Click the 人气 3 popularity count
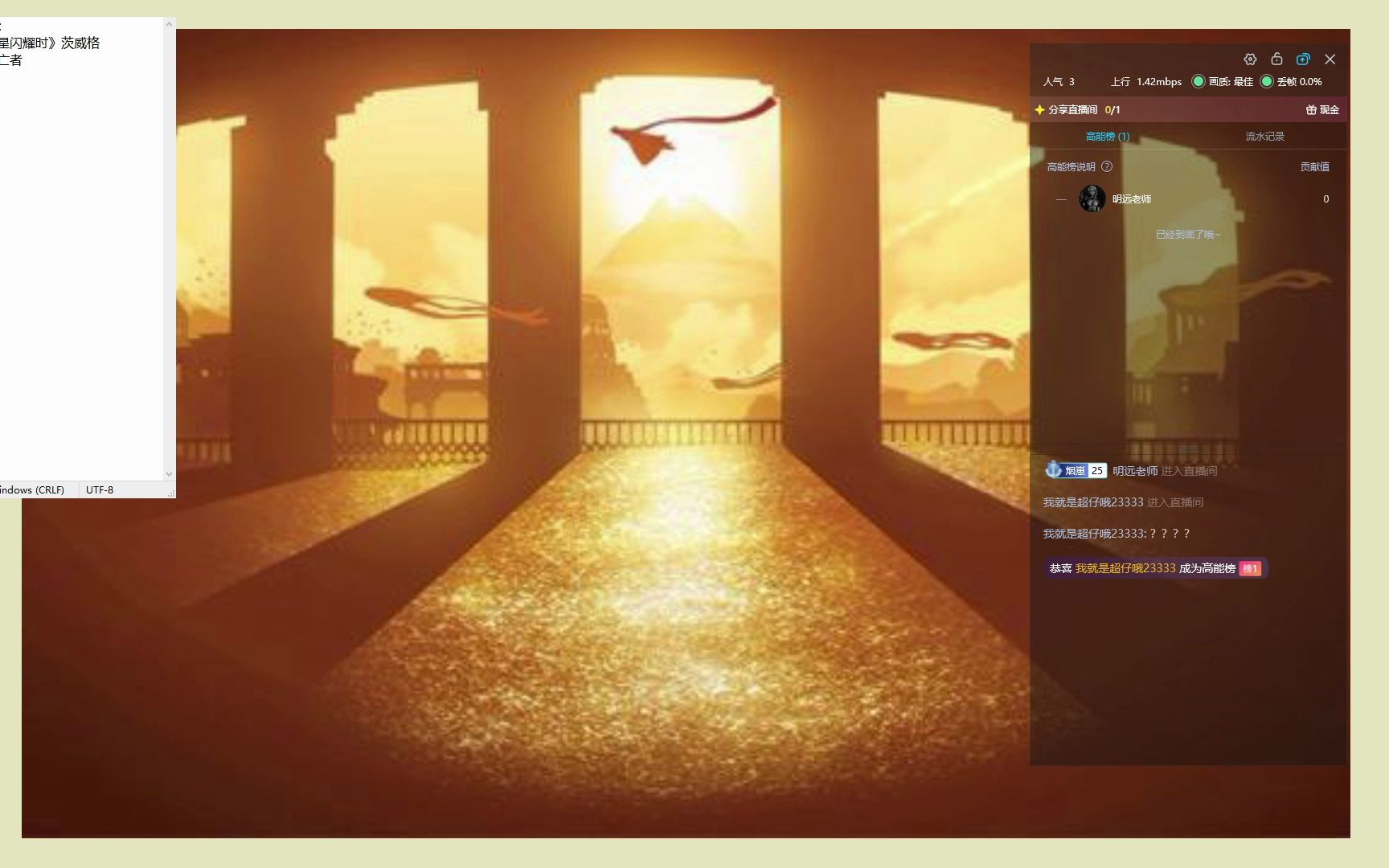 tap(1059, 82)
